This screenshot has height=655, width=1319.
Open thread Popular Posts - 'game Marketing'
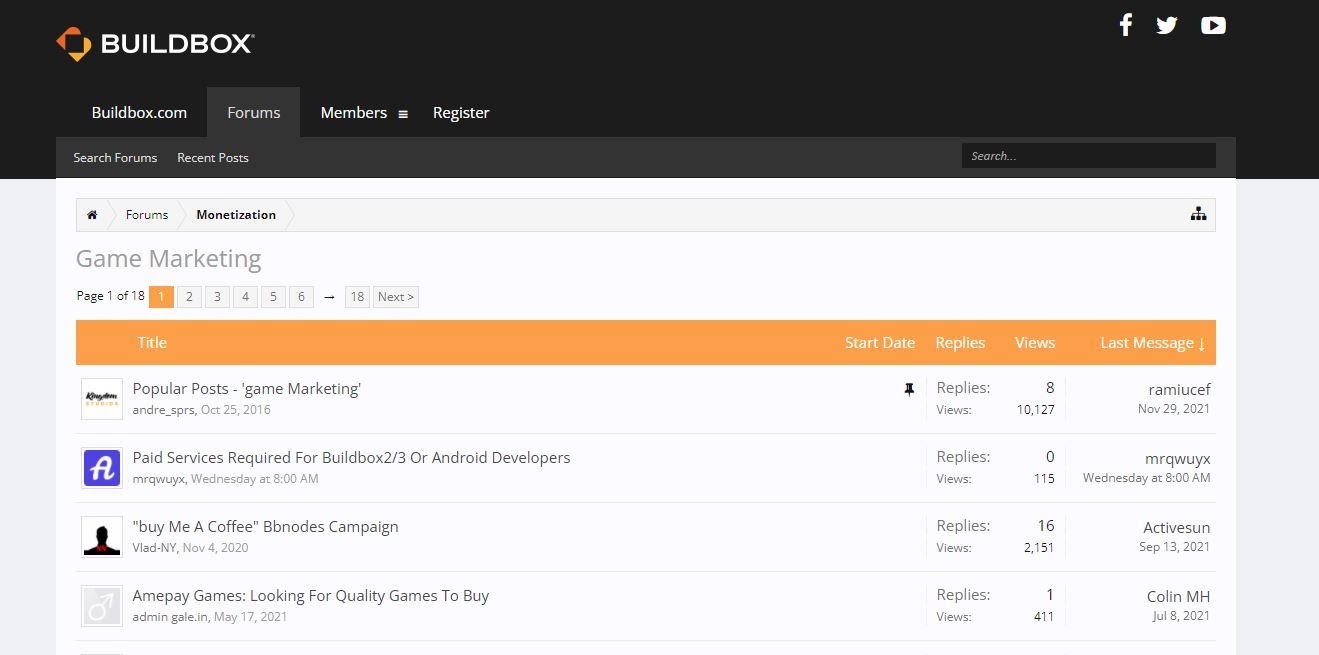[247, 388]
